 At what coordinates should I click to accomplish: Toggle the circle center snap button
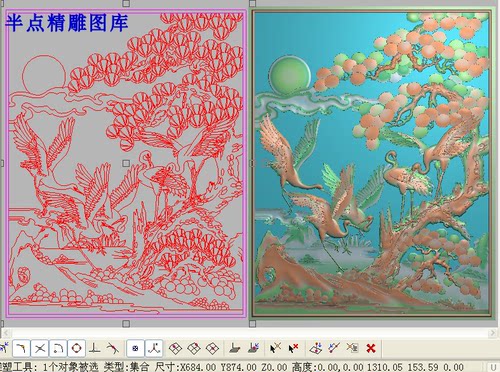77,349
